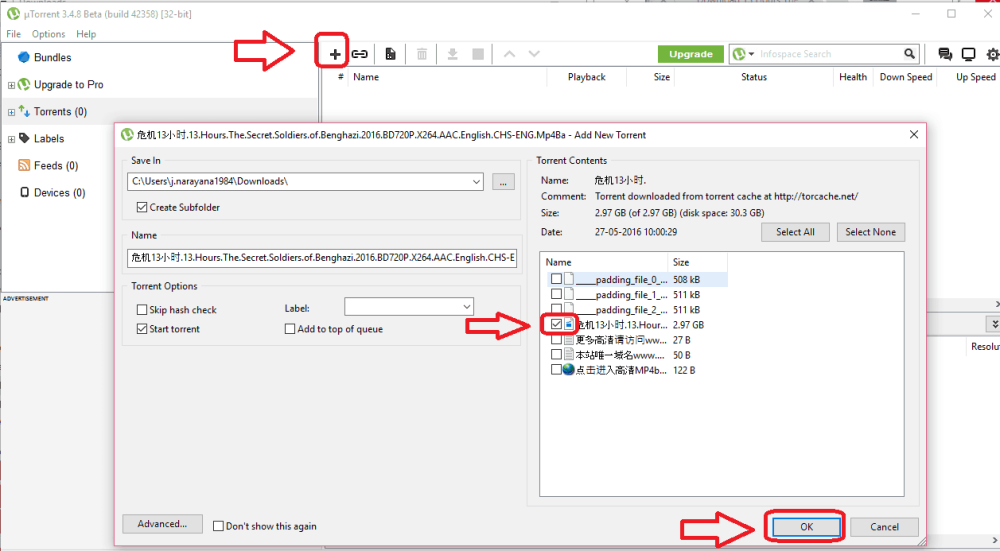Click Add Torrent from URL link icon
Screen dimensions: 1000x551
(x=360, y=54)
